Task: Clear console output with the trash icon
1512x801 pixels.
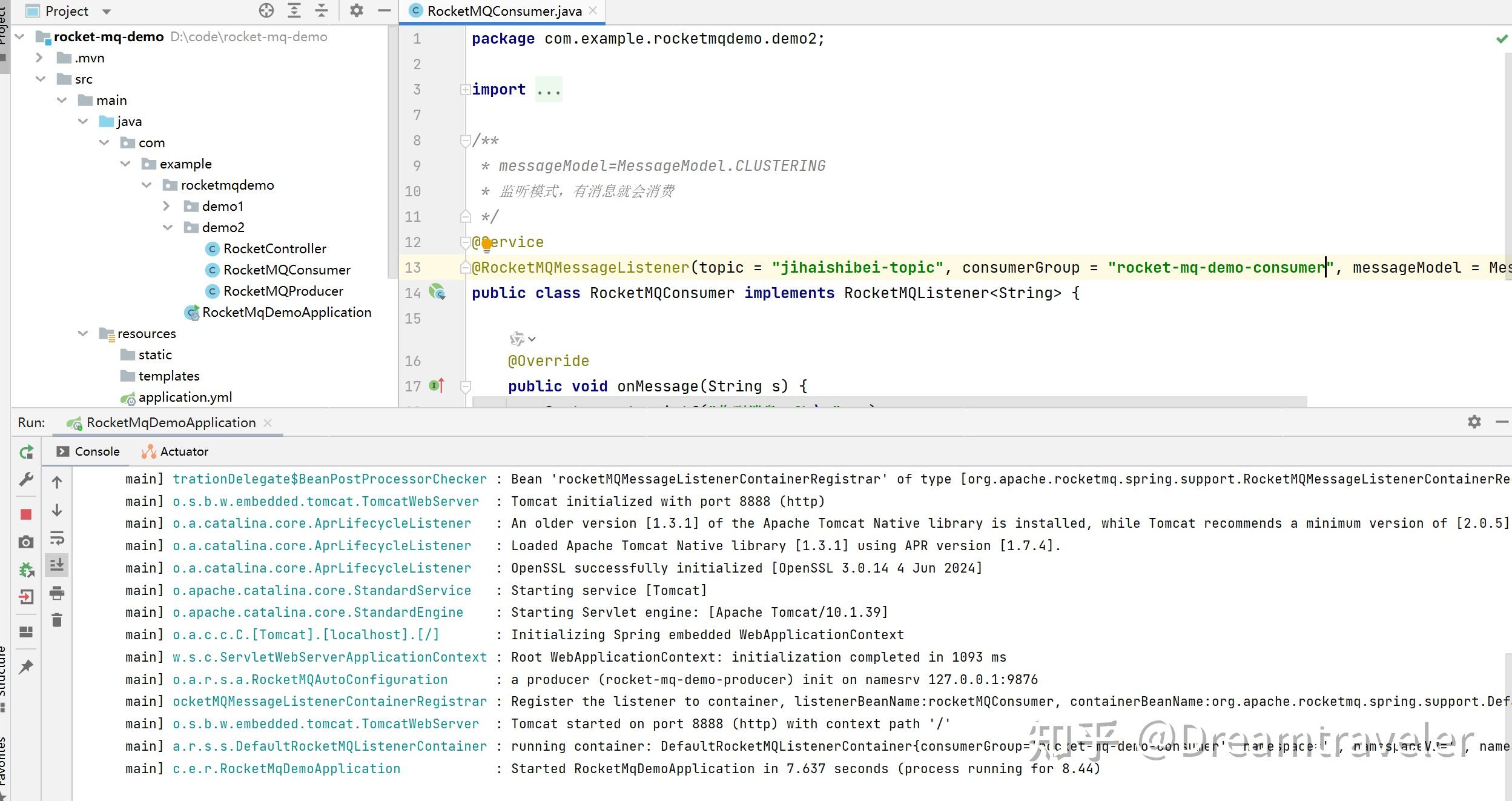Action: point(57,620)
